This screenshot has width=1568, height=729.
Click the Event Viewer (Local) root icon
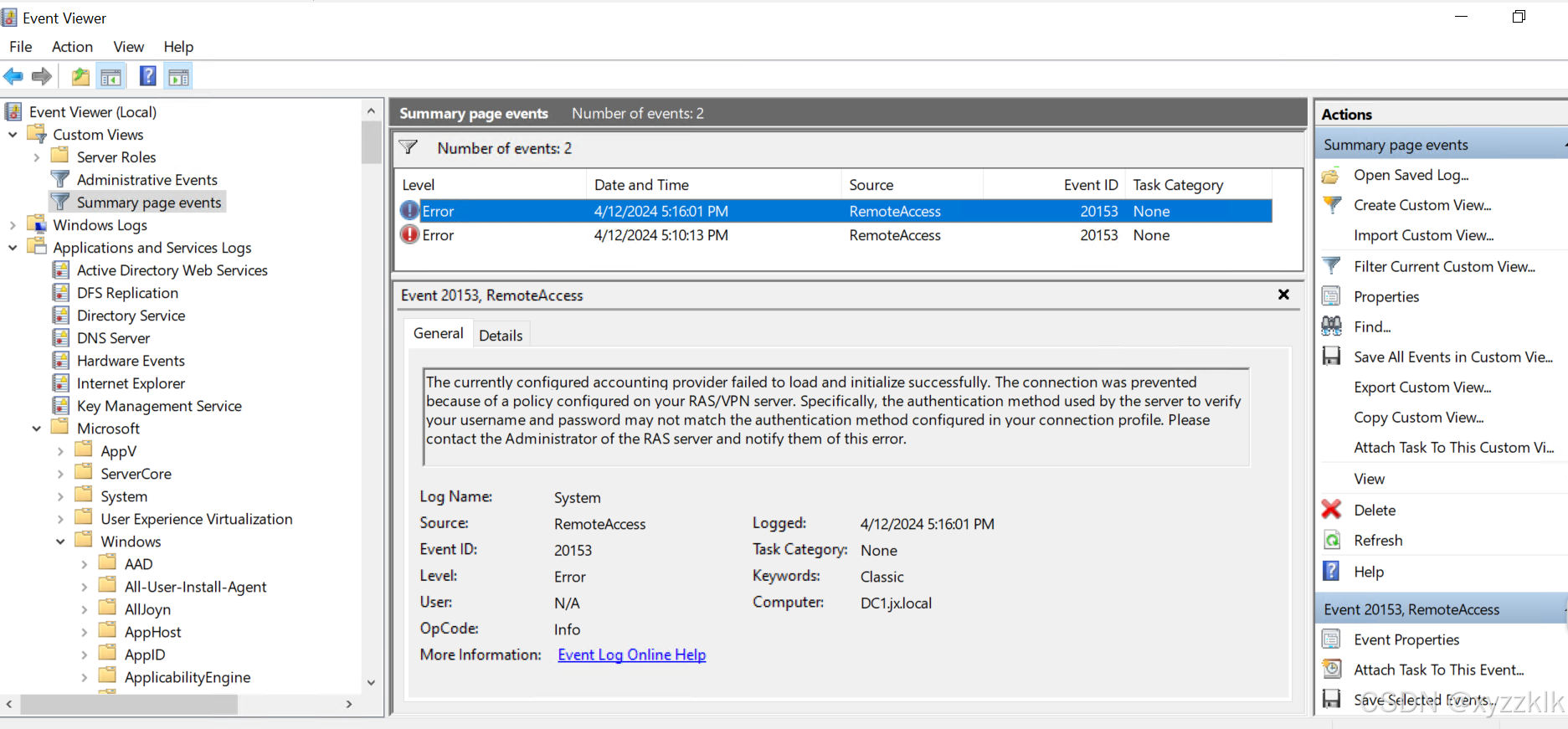(13, 111)
